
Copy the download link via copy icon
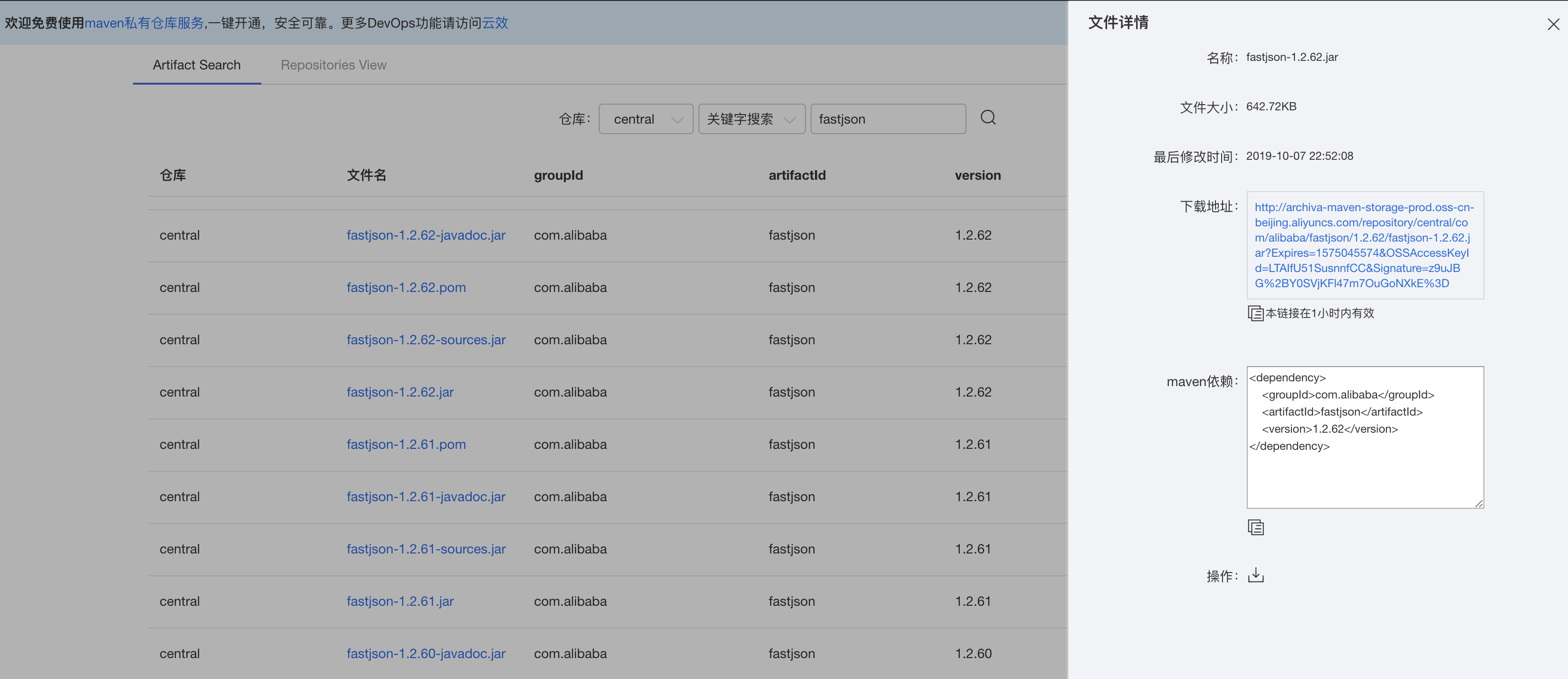[1255, 313]
